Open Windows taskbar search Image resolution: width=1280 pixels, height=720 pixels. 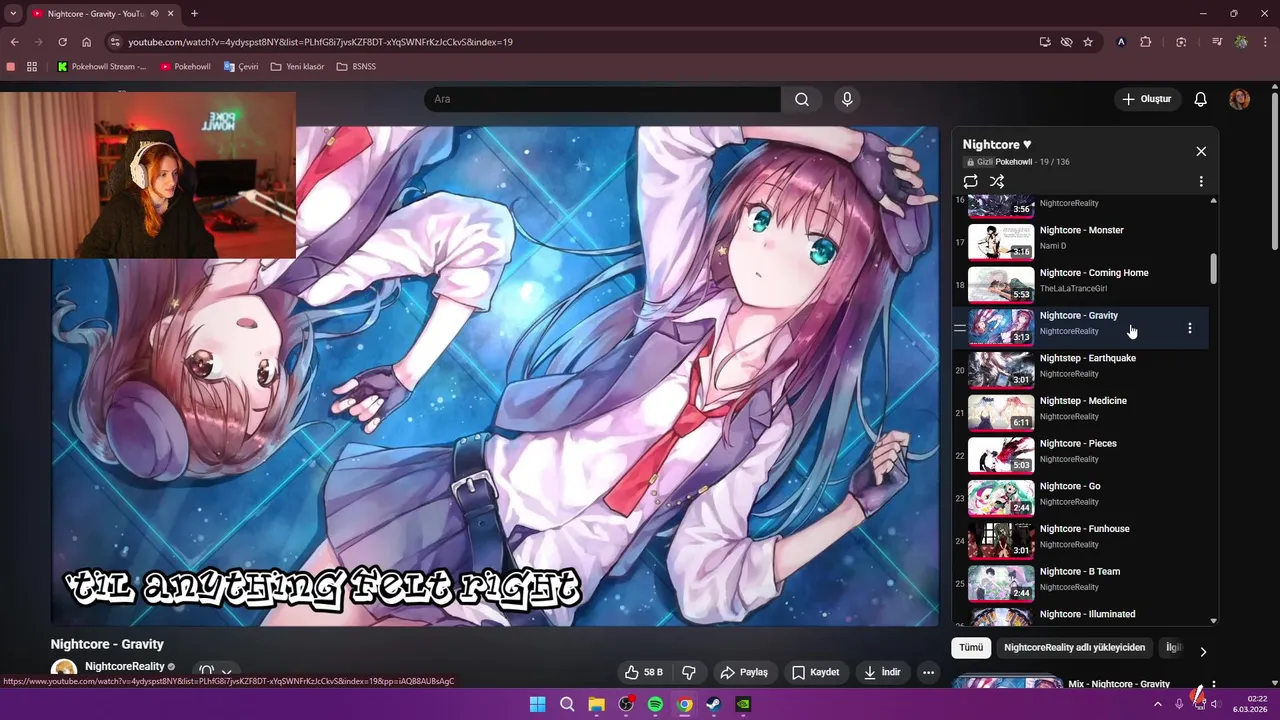click(567, 704)
